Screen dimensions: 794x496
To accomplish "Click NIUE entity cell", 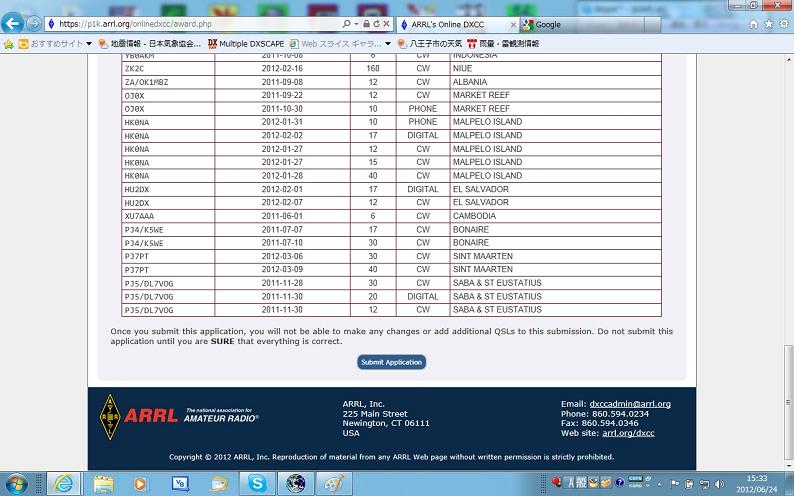I will [555, 68].
